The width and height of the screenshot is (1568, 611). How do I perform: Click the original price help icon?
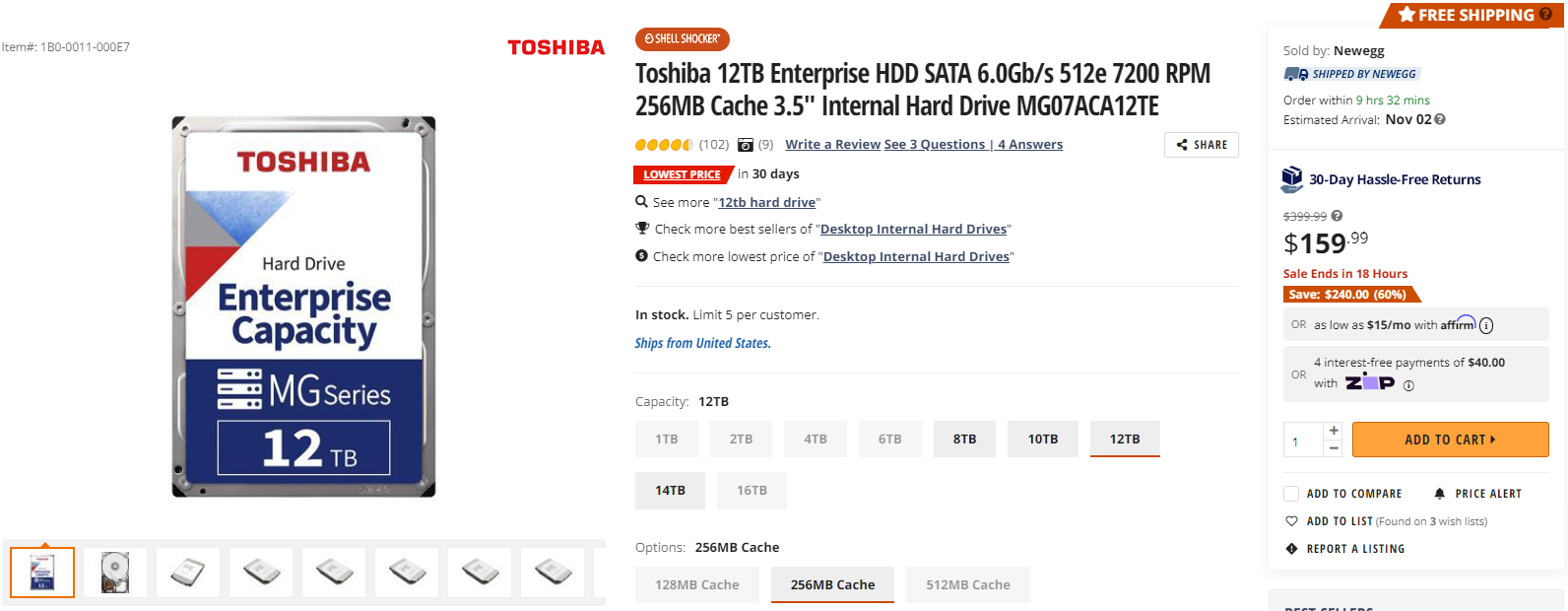click(x=1337, y=216)
